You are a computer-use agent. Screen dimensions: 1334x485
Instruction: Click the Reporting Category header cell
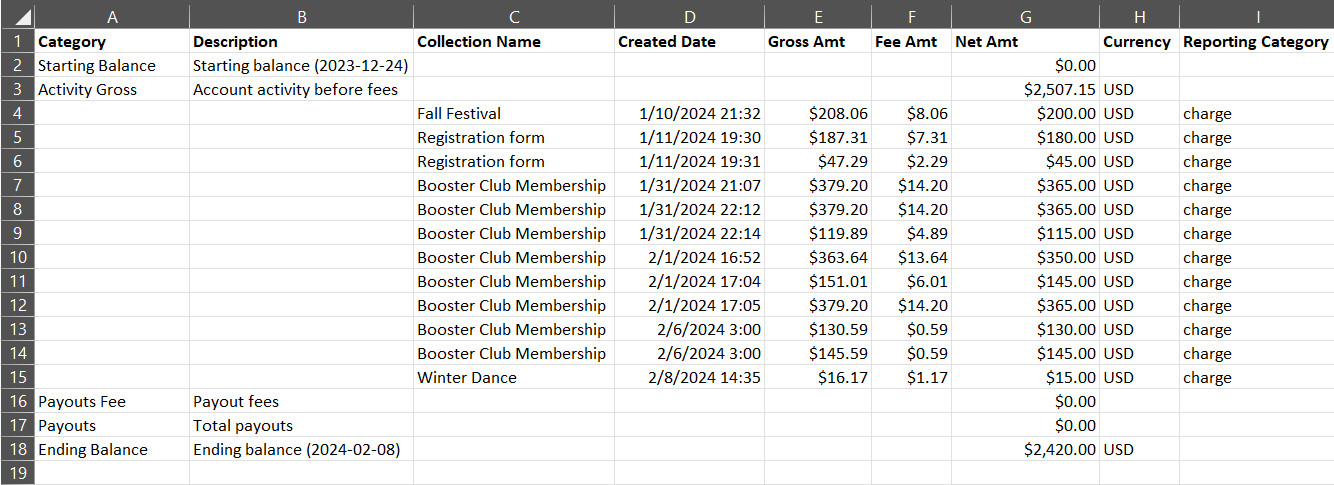[1257, 42]
